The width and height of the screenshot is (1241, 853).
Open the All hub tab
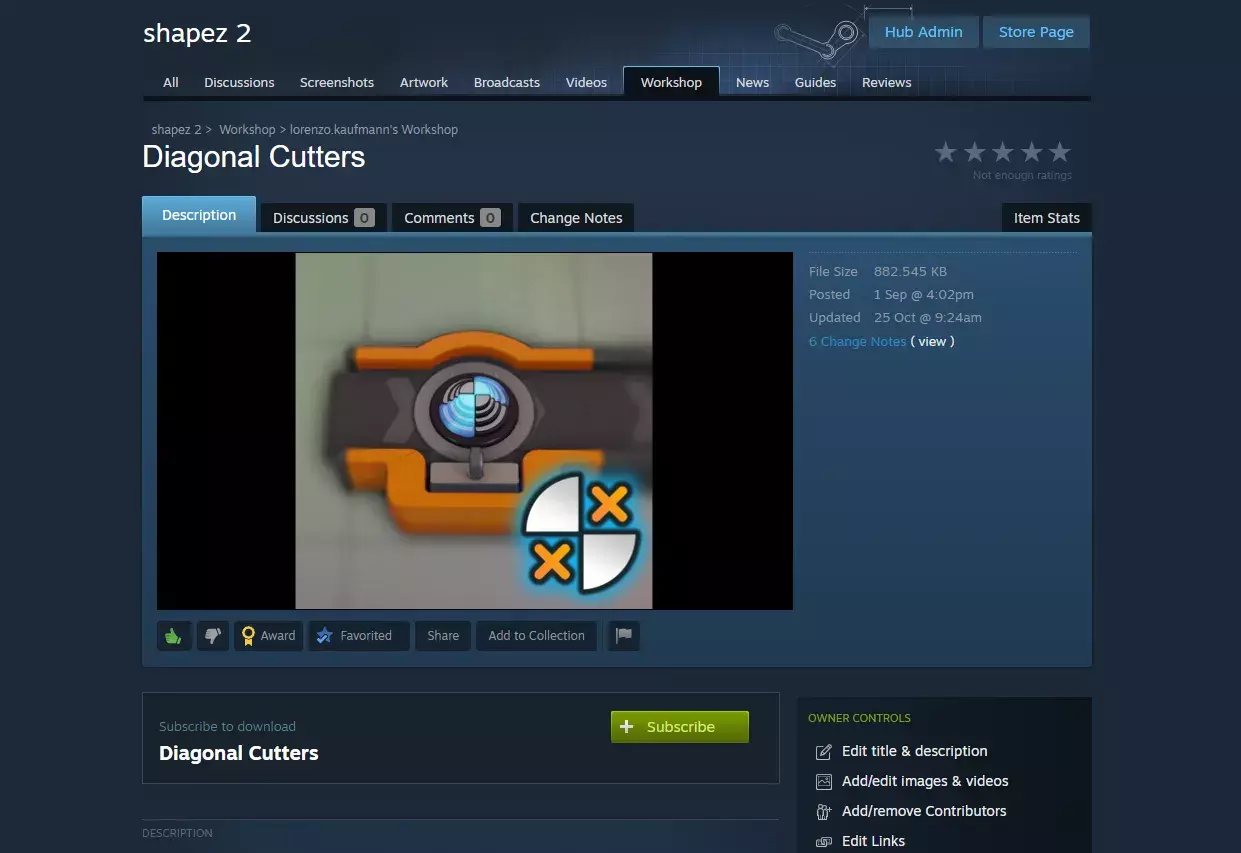point(171,82)
